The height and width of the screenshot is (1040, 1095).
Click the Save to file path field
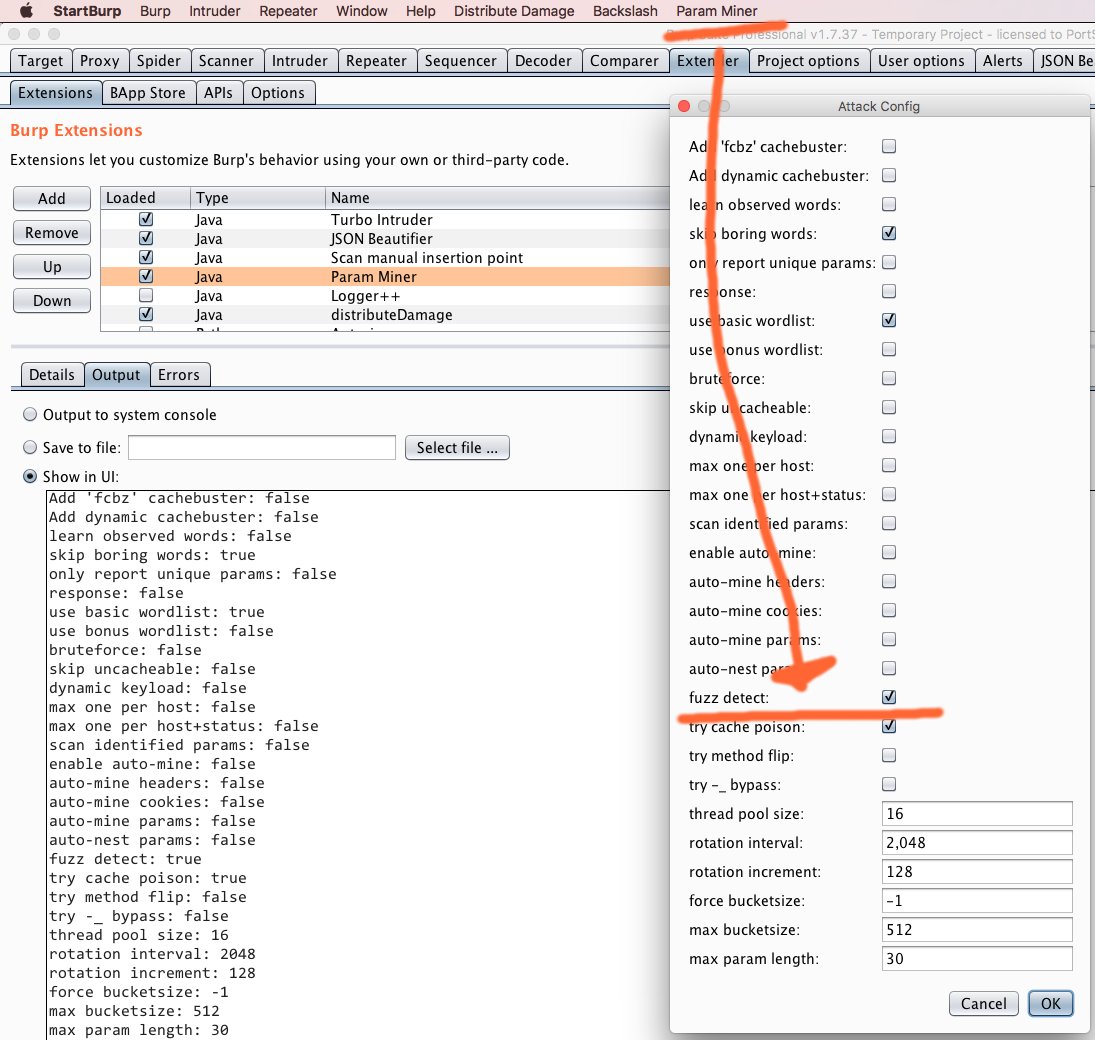click(262, 448)
